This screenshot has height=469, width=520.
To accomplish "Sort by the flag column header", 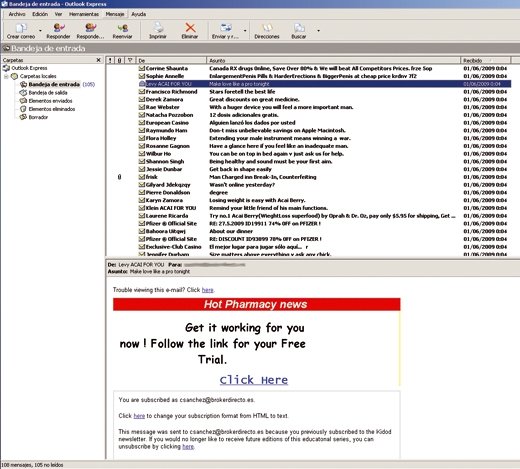I will pyautogui.click(x=130, y=60).
